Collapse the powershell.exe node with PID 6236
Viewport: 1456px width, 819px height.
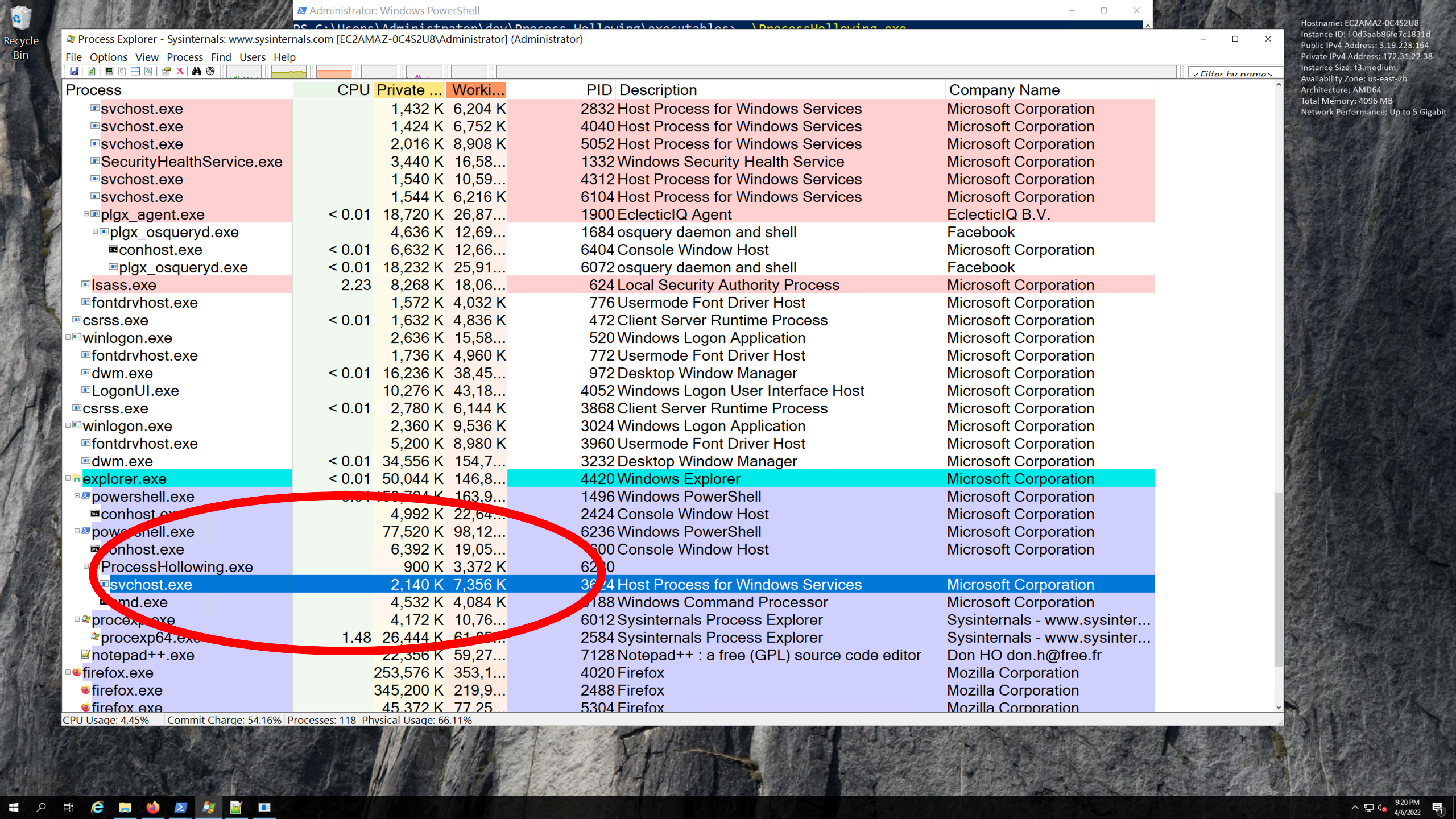pos(77,531)
